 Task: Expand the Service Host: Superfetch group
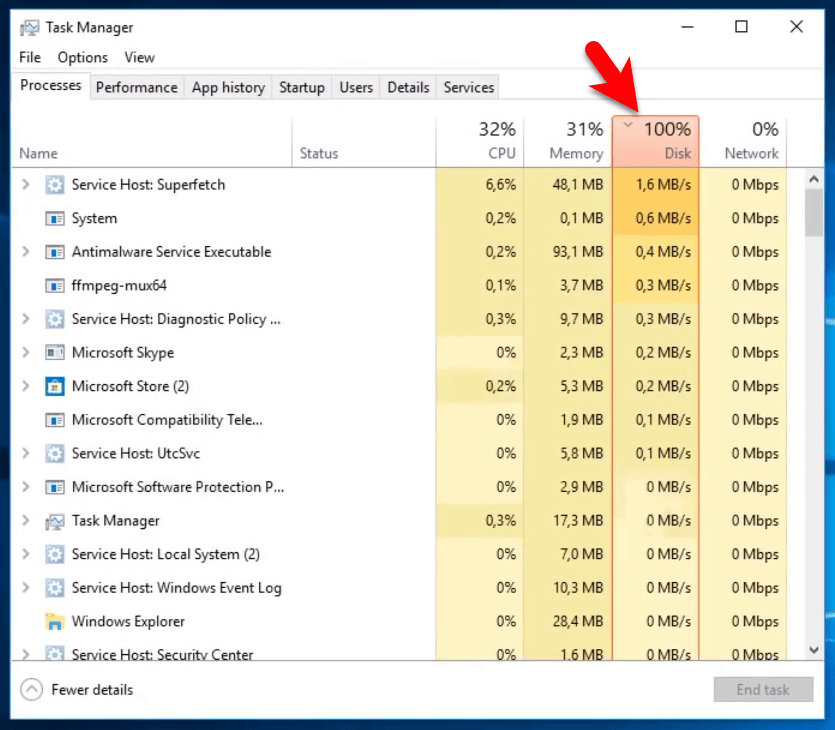[x=25, y=184]
